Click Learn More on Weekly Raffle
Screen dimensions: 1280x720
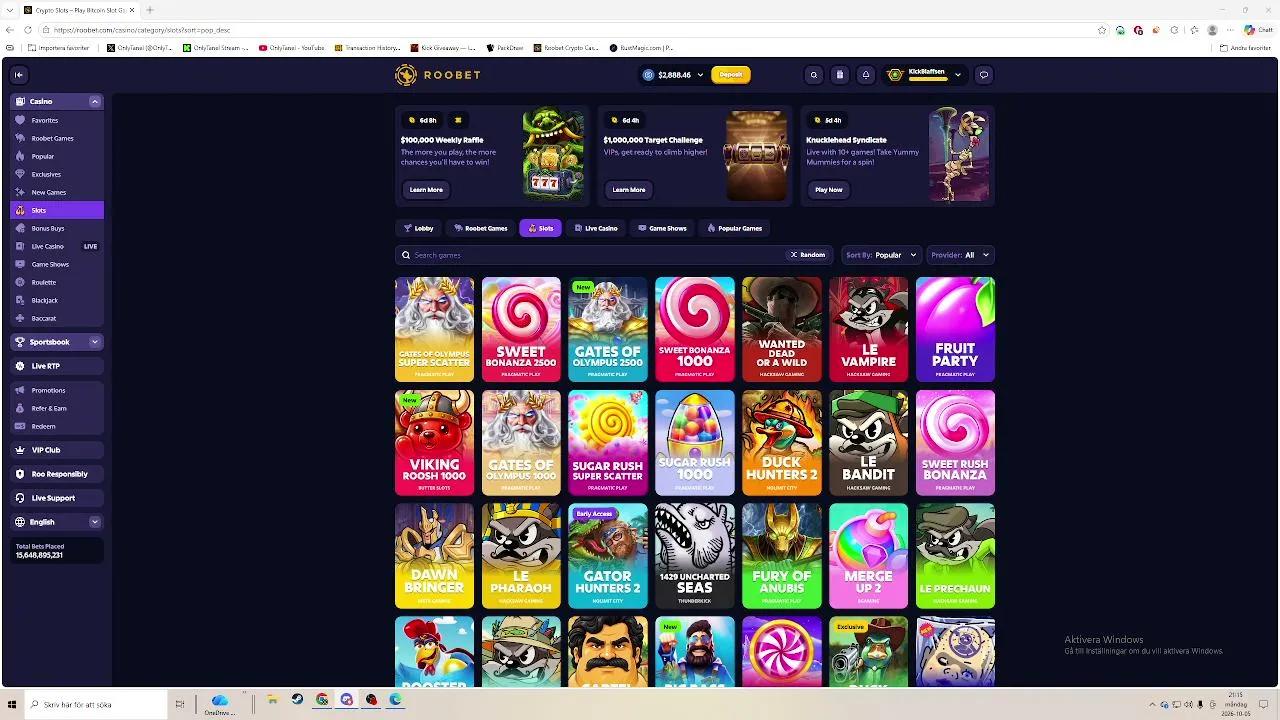click(426, 190)
